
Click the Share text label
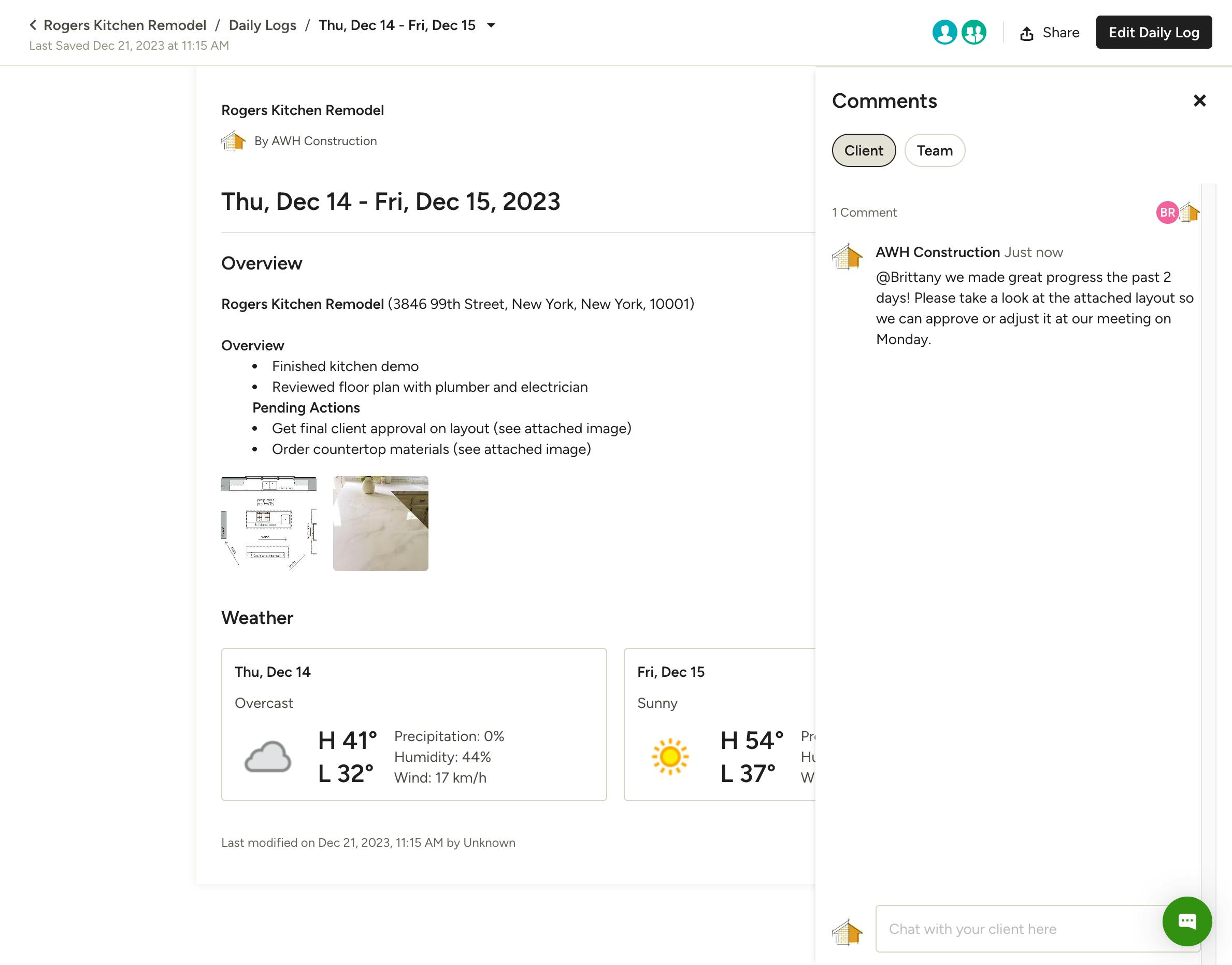tap(1061, 33)
